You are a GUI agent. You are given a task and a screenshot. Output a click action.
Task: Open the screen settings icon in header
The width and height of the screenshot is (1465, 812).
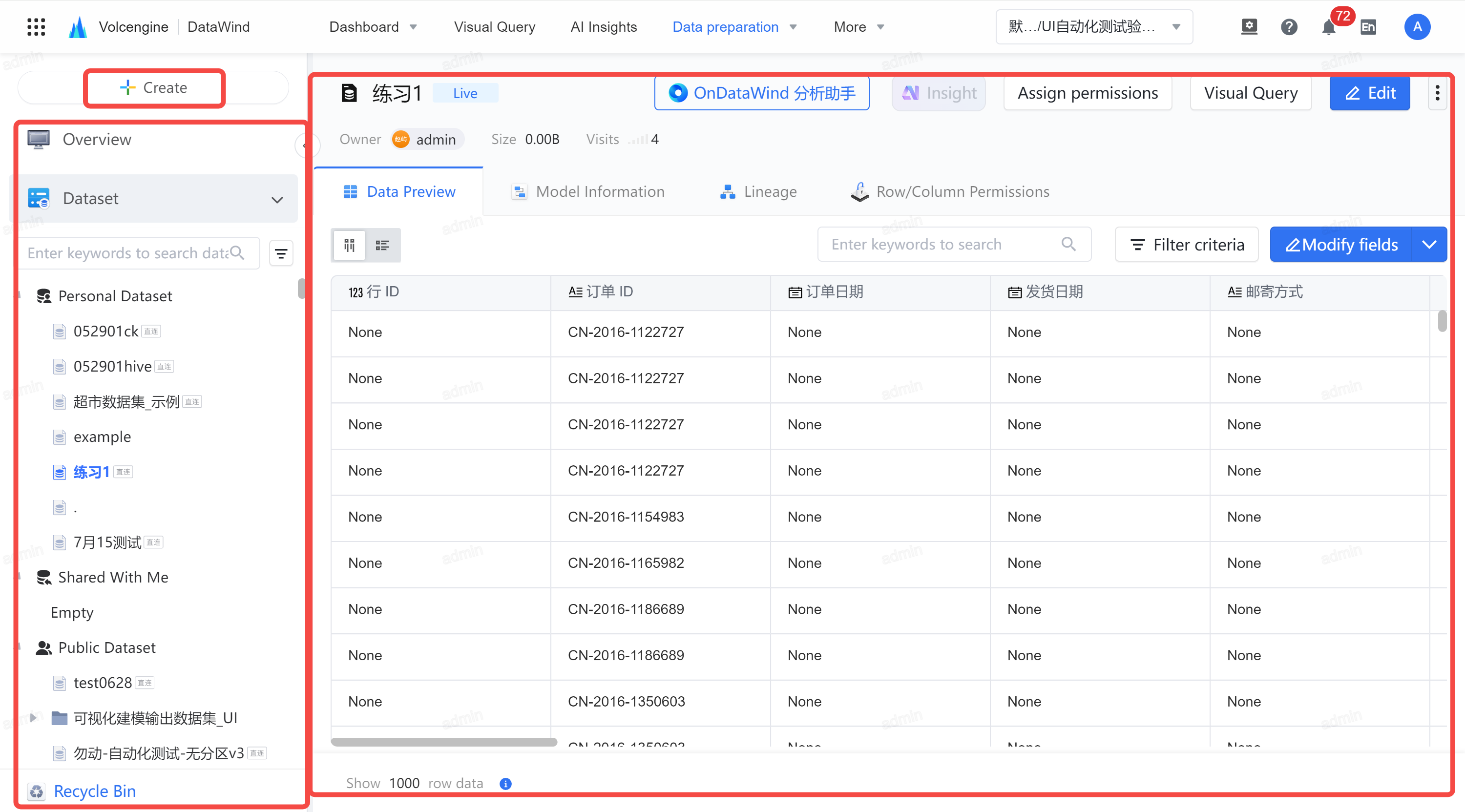(x=1249, y=27)
